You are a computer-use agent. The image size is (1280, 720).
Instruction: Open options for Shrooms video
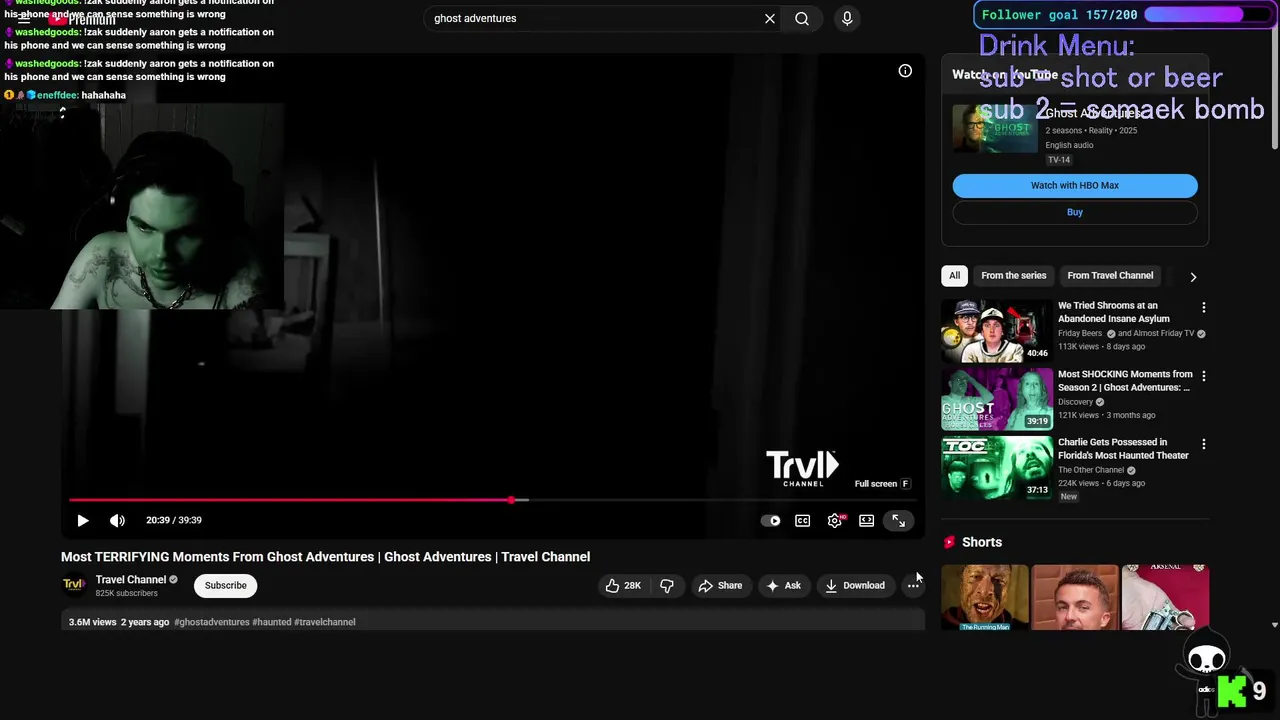(x=1204, y=308)
